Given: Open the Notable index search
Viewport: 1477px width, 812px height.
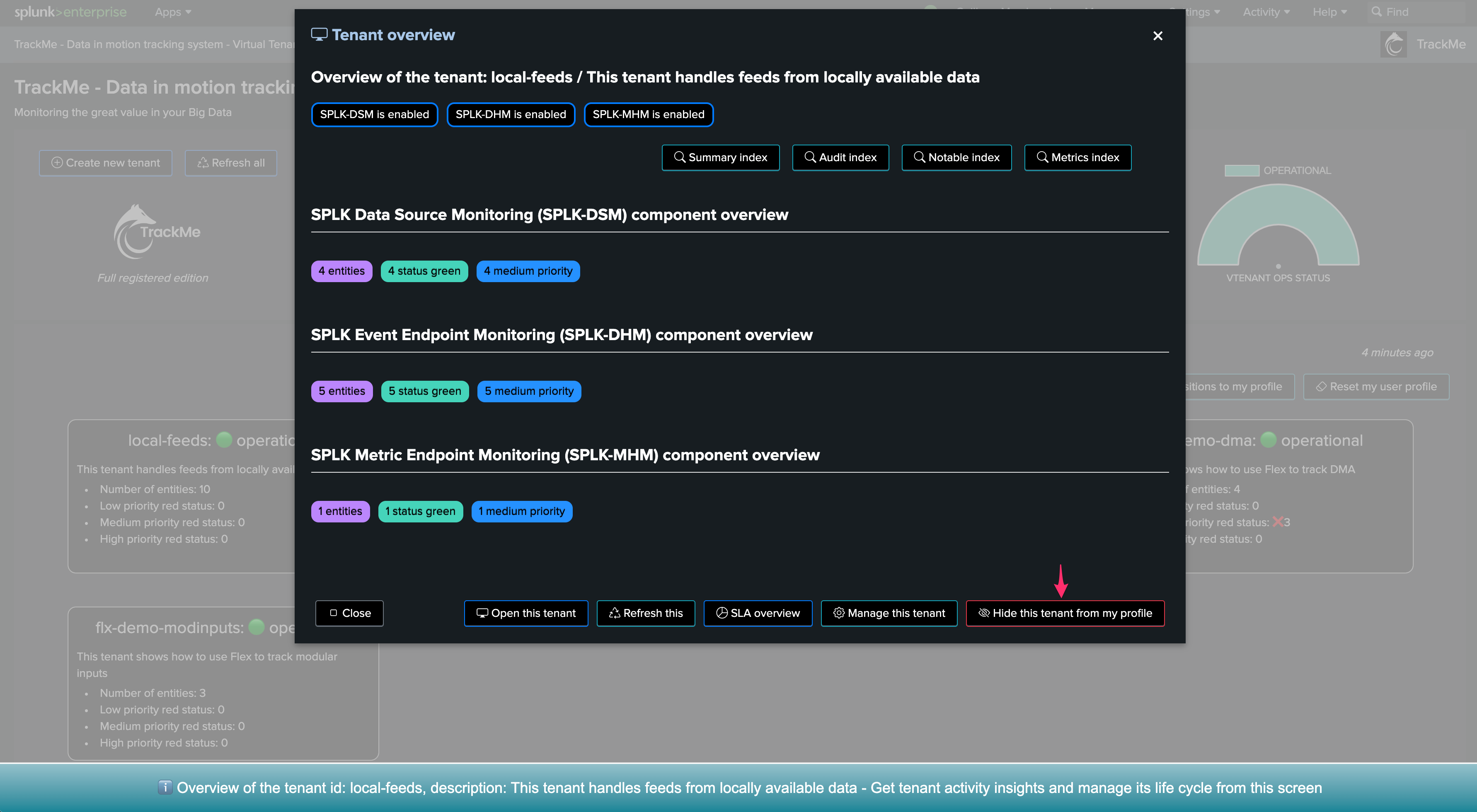Looking at the screenshot, I should [956, 157].
